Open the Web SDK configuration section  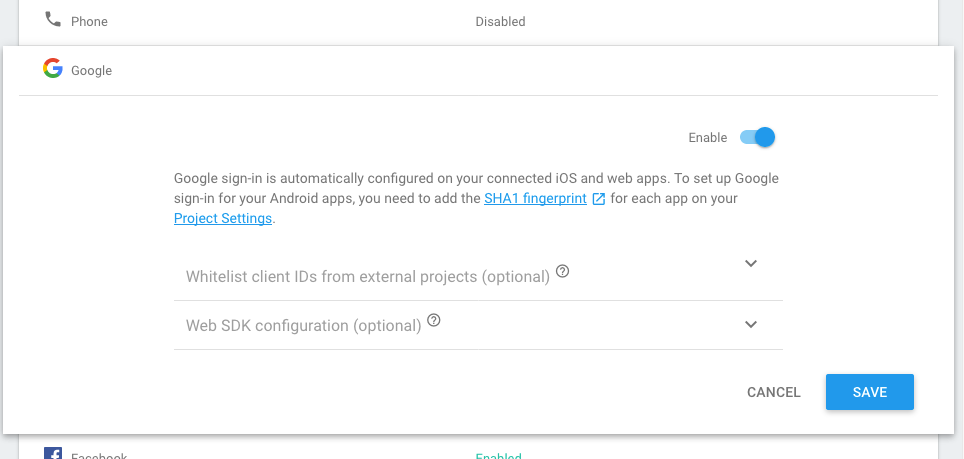pyautogui.click(x=478, y=325)
